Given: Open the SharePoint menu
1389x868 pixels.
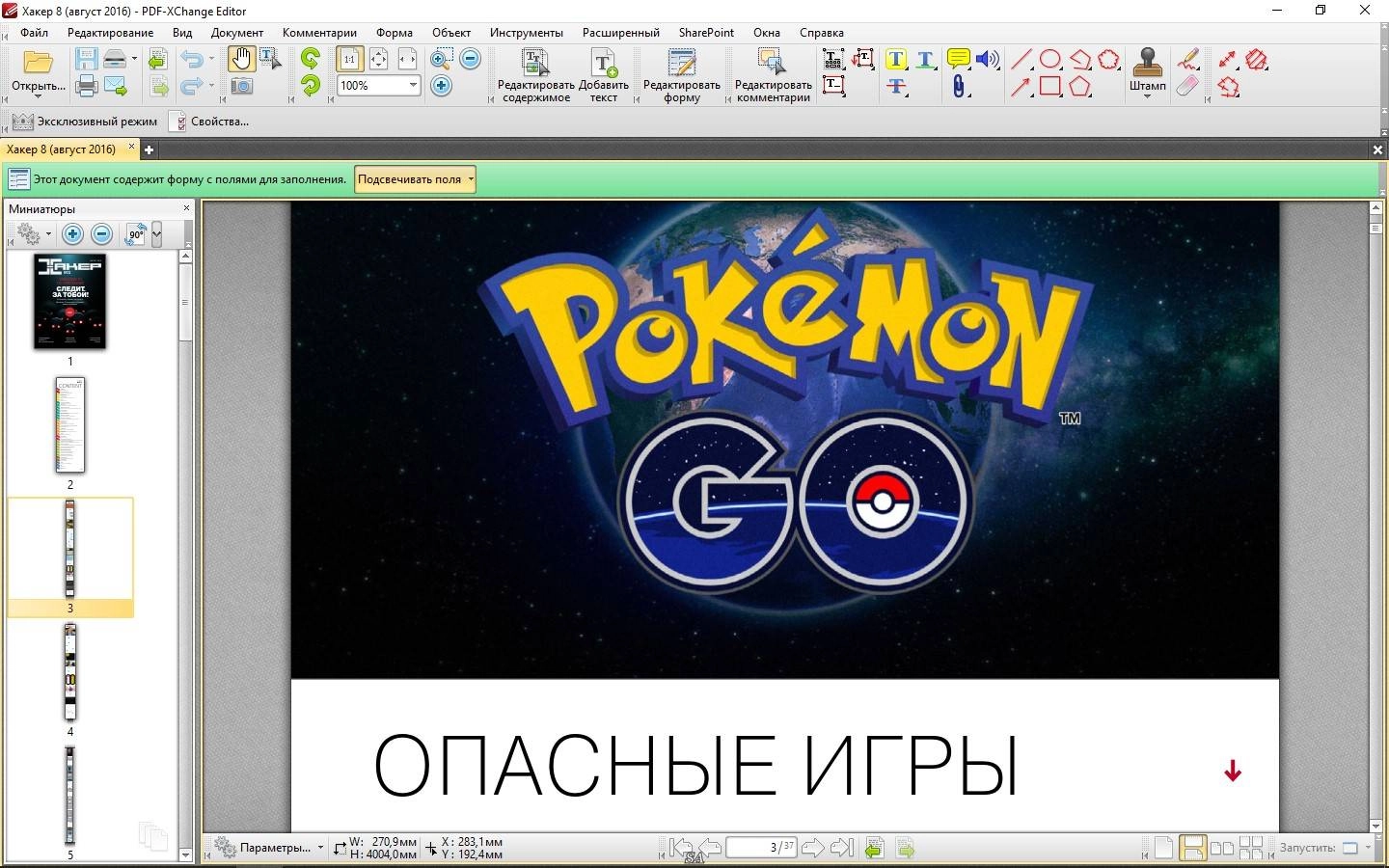Looking at the screenshot, I should pyautogui.click(x=706, y=32).
